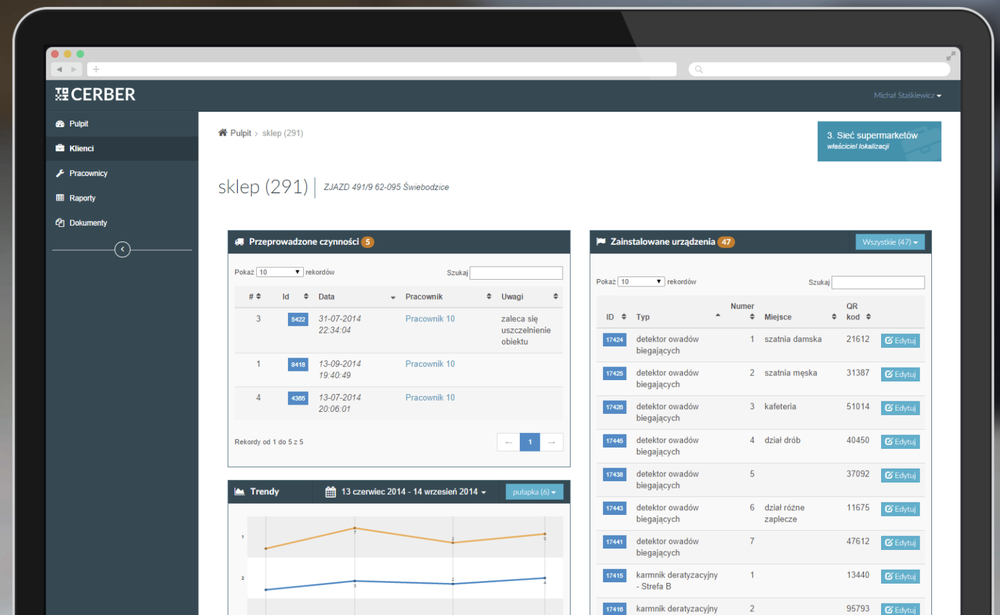
Task: Open activity badge 8418
Action: pyautogui.click(x=298, y=364)
